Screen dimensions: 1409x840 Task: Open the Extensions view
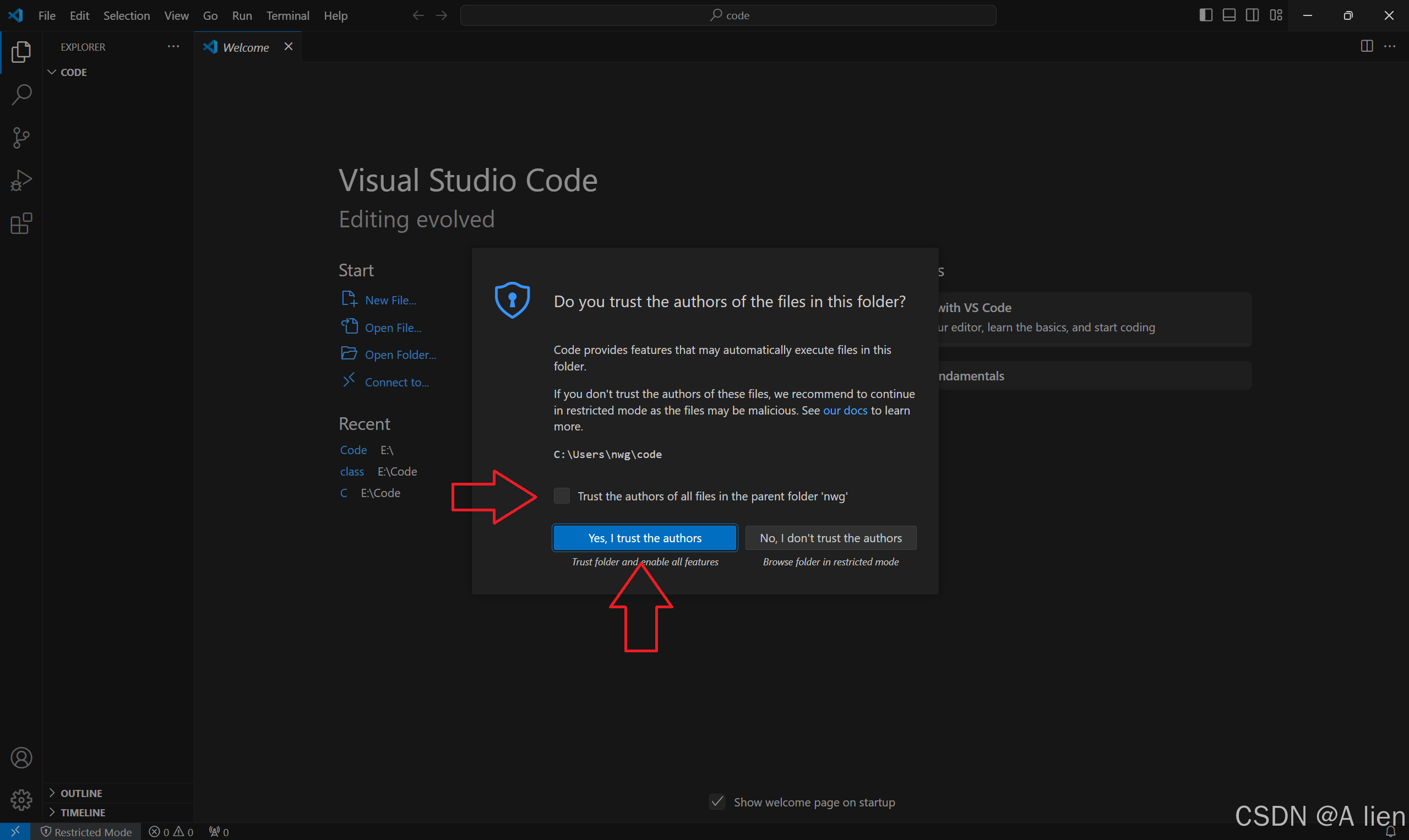(x=21, y=223)
